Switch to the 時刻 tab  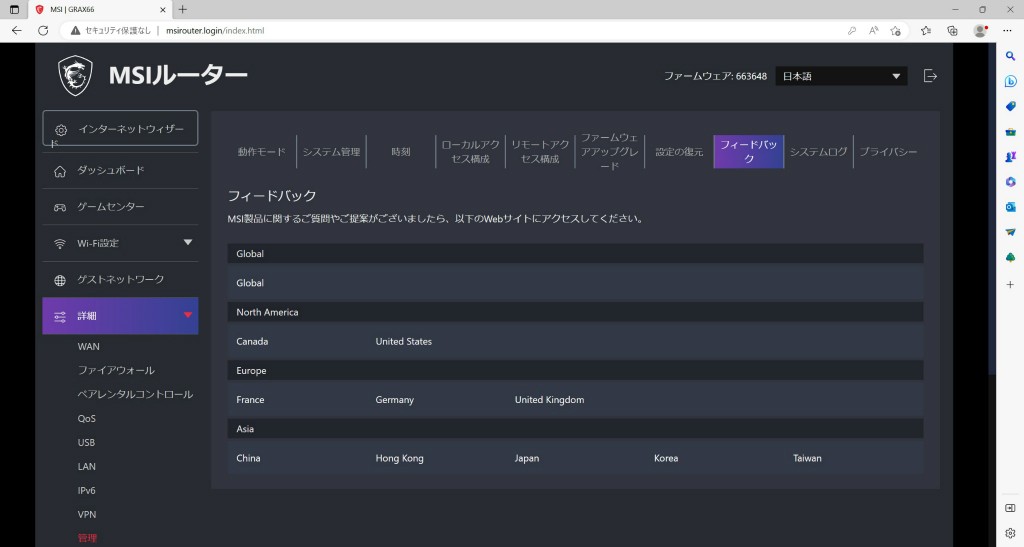[401, 152]
